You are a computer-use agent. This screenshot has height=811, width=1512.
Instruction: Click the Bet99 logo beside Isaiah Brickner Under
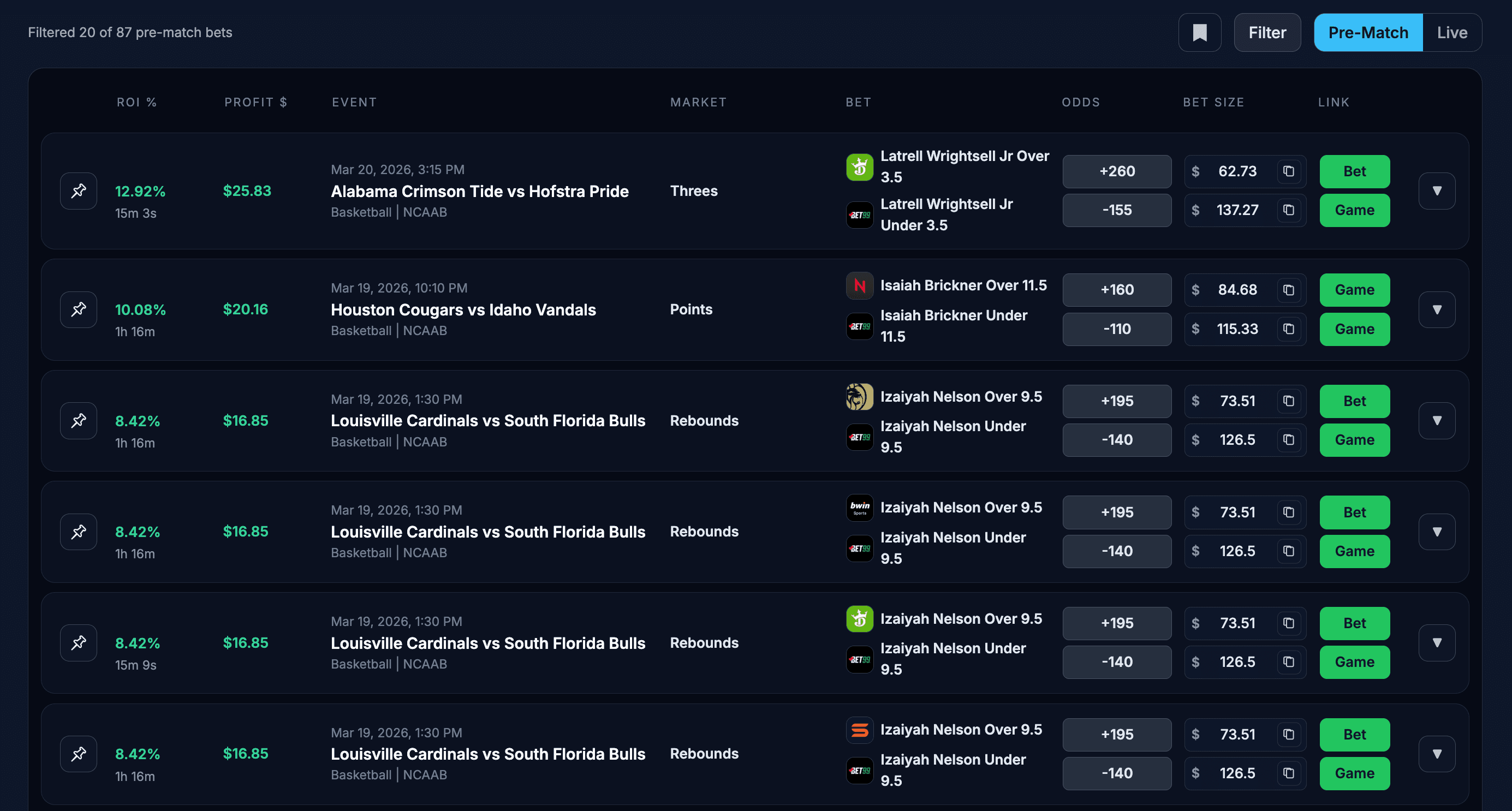[859, 326]
